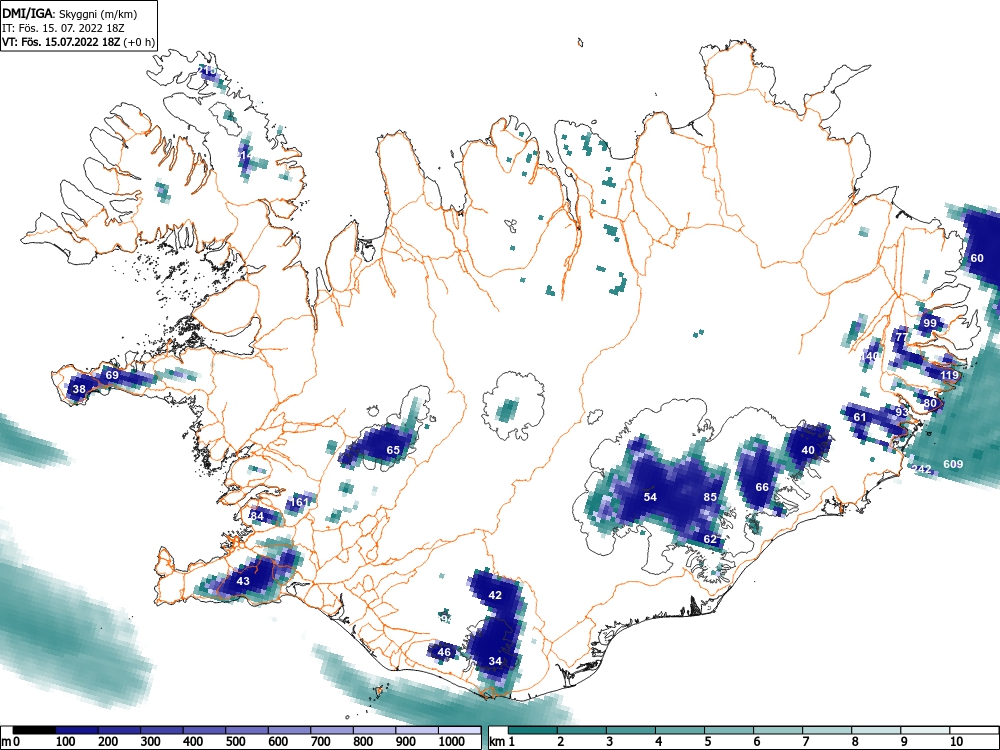Viewport: 1000px width, 750px height.
Task: Click the legend swatch between 3 and 4 km
Action: click(x=631, y=730)
